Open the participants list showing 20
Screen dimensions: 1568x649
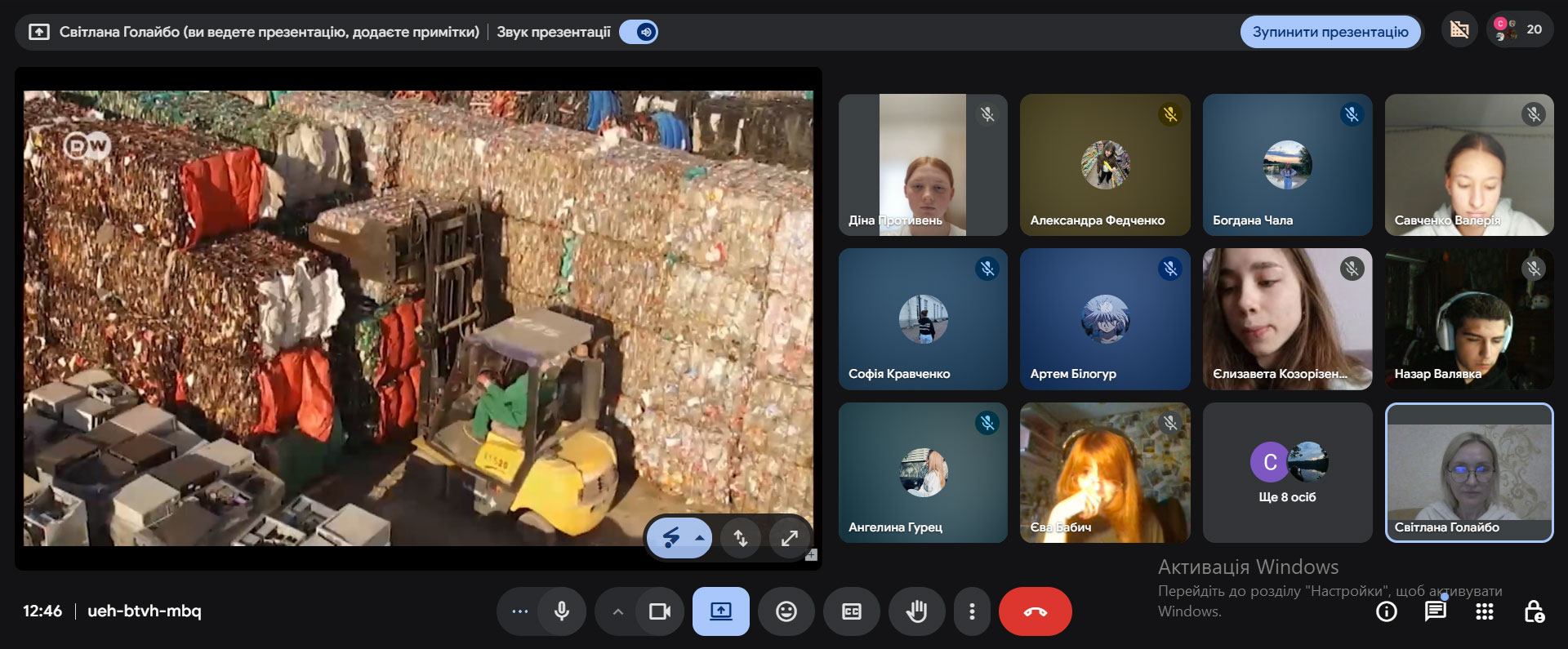point(1521,30)
